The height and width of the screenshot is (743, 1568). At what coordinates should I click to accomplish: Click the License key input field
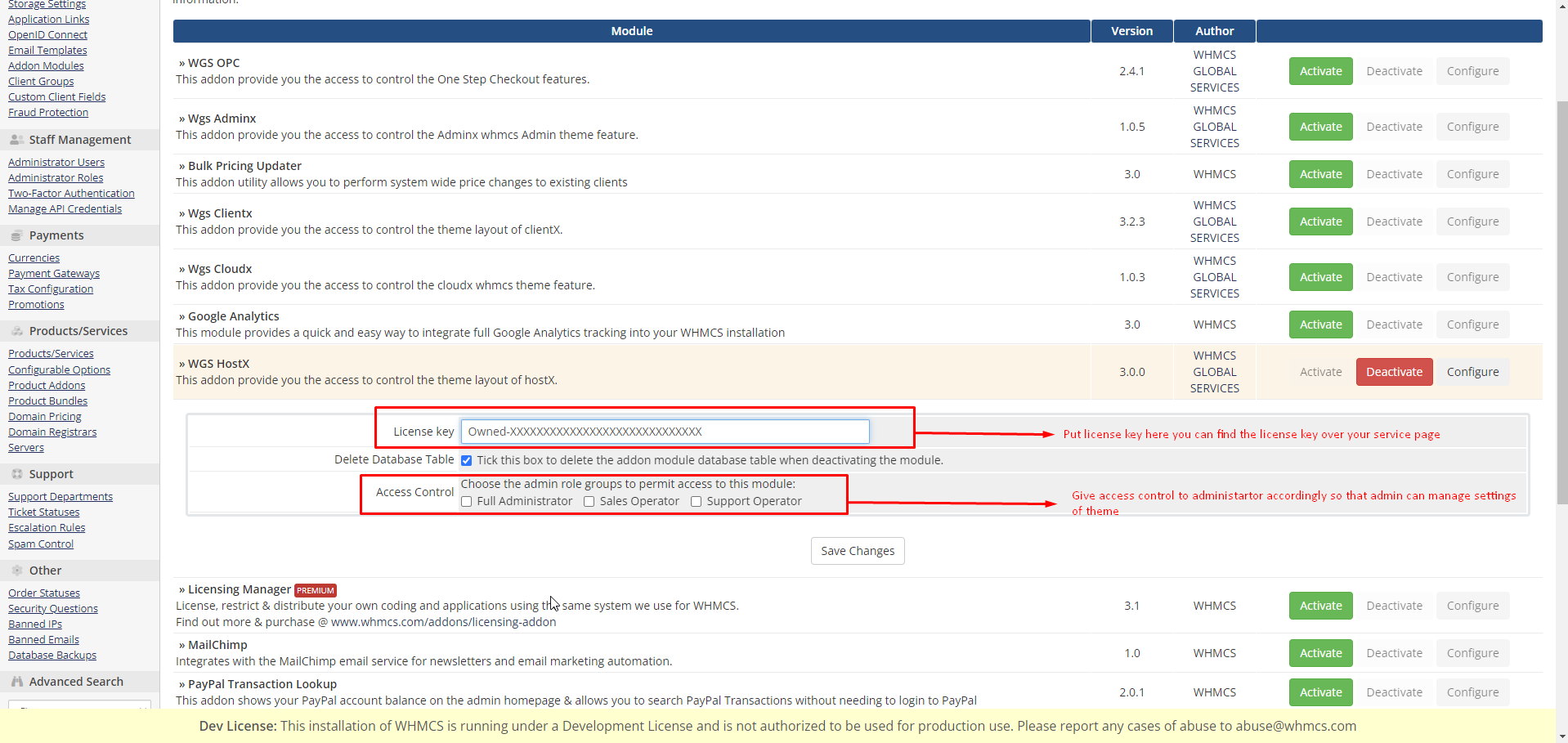pyautogui.click(x=665, y=432)
